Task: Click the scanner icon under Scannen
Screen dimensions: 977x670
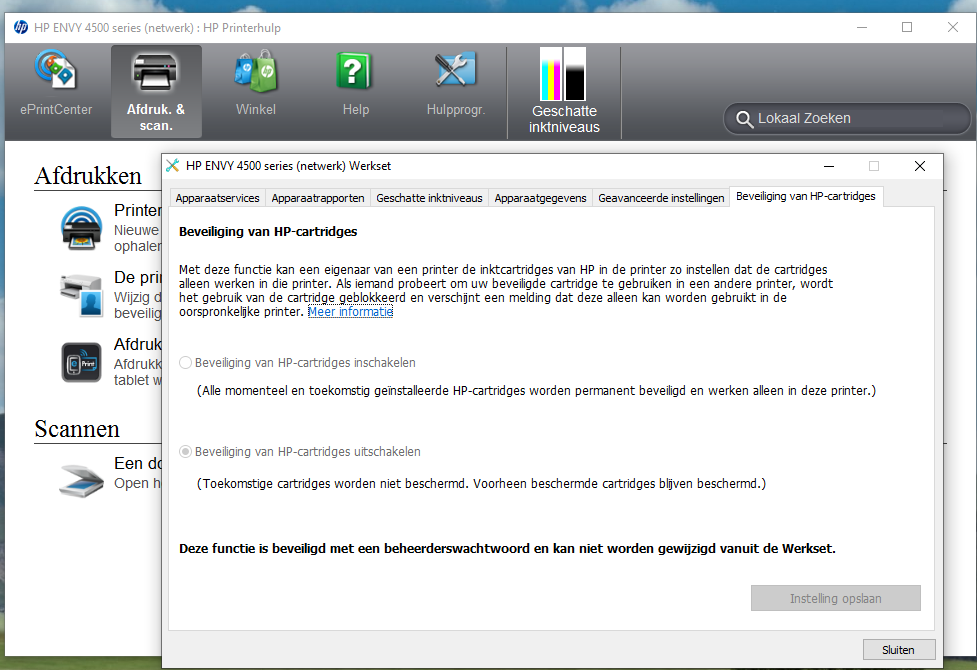Action: (81, 480)
